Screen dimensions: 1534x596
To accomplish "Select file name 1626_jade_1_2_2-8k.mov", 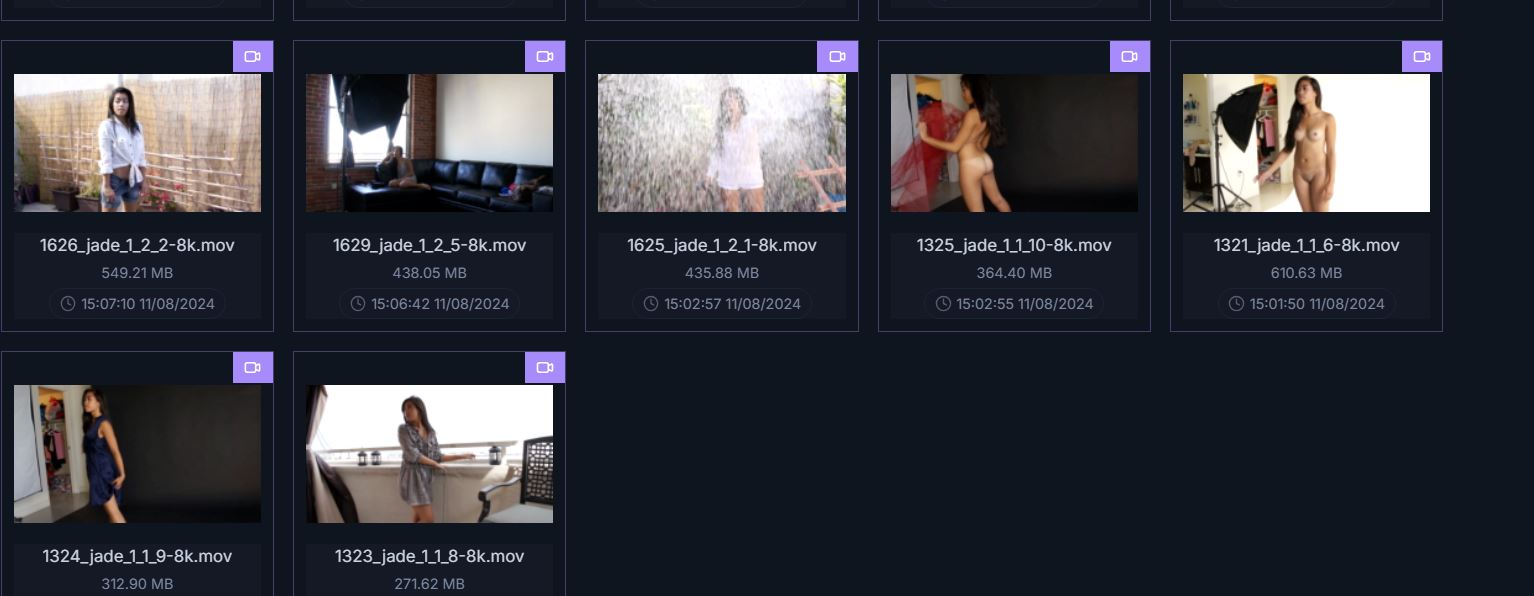I will coord(137,246).
